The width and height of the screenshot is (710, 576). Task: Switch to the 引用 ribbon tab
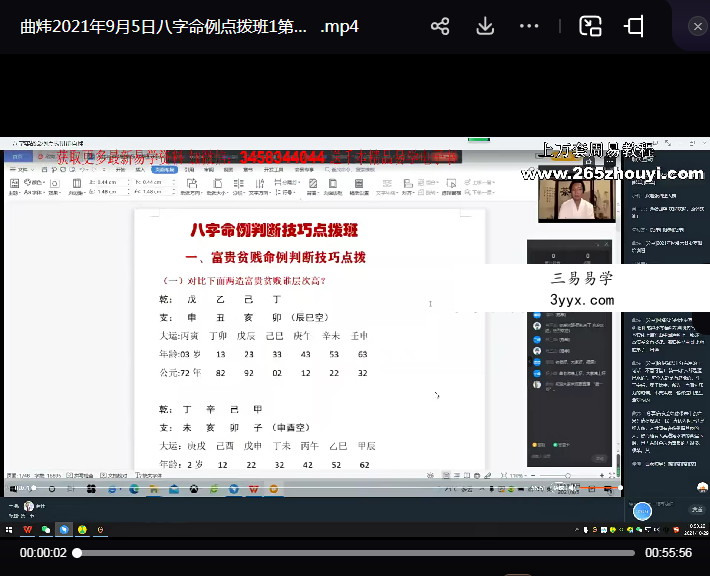[189, 170]
